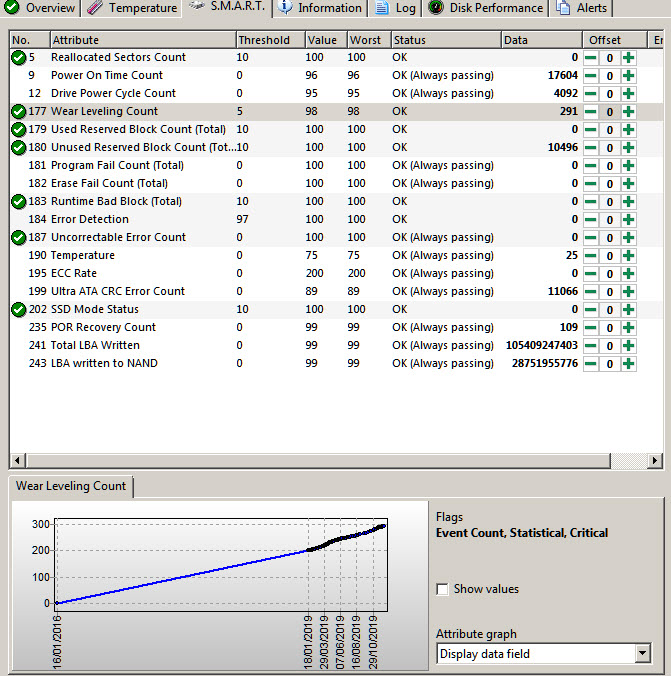Decrease offset for Wear Leveling Count
Viewport: 671px width, 676px height.
(591, 112)
